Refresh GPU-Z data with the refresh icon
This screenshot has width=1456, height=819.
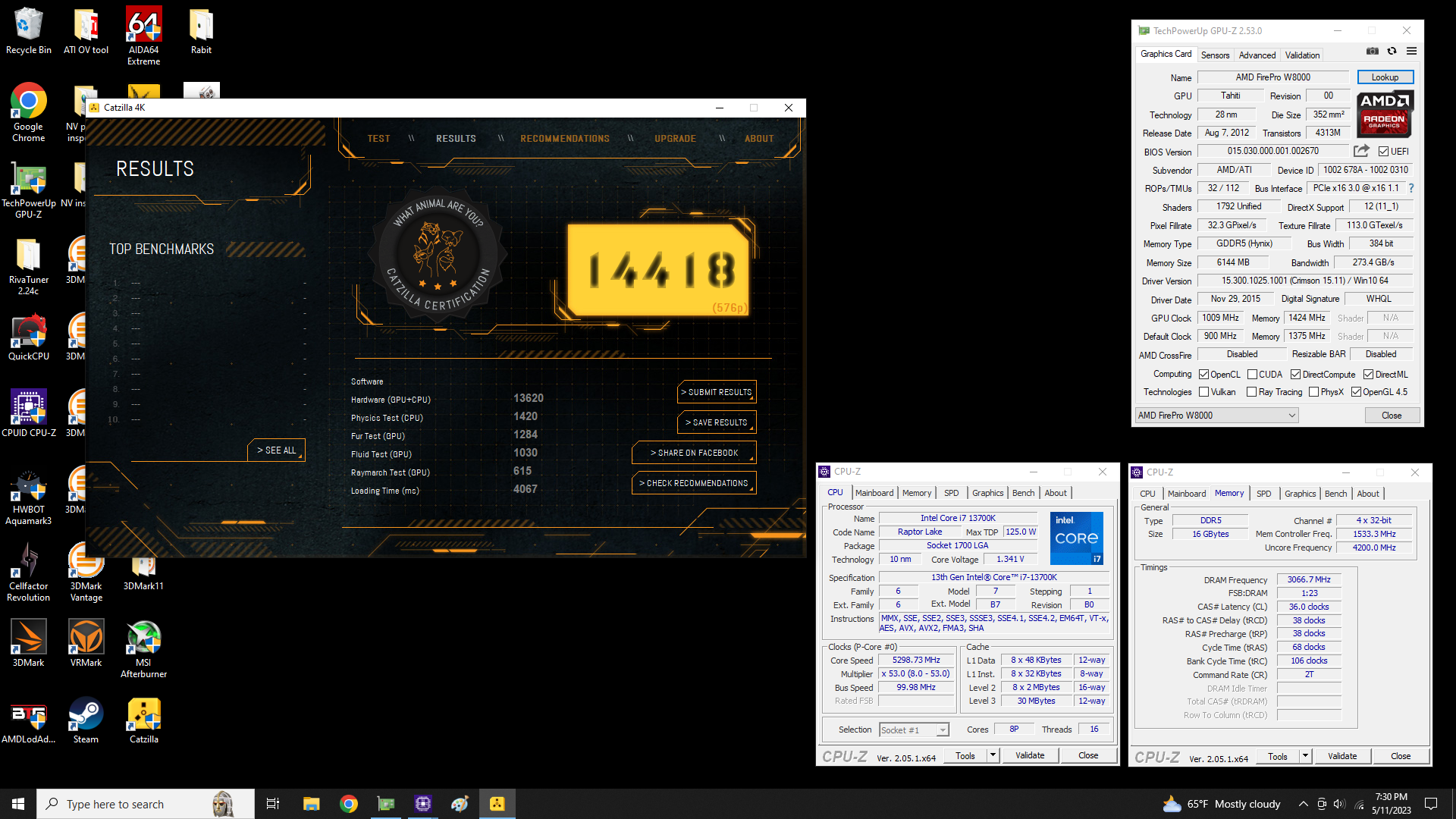tap(1392, 52)
